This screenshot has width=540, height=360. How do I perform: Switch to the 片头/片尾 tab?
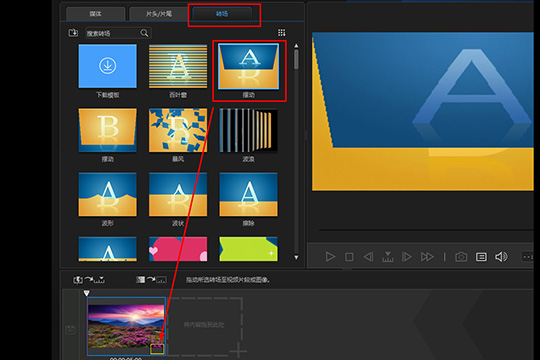[x=158, y=14]
